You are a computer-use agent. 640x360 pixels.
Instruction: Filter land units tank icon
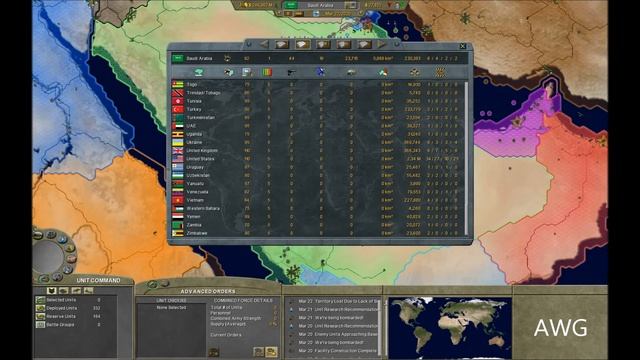click(x=64, y=291)
